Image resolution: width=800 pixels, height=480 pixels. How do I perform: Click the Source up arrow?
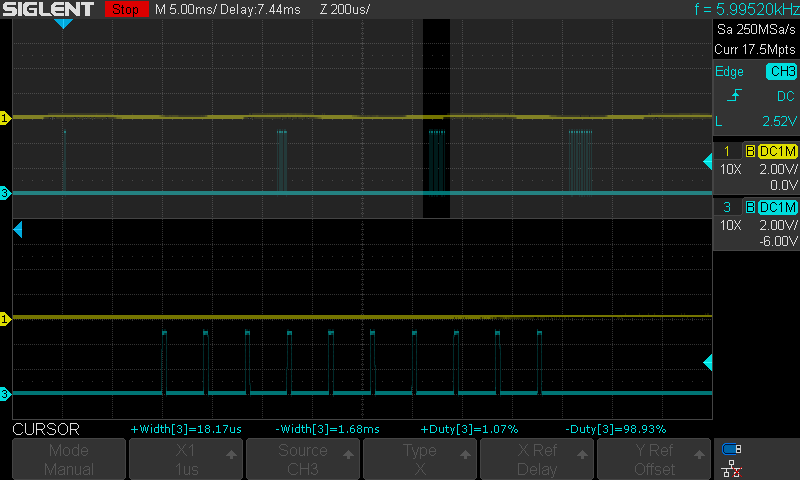click(348, 454)
